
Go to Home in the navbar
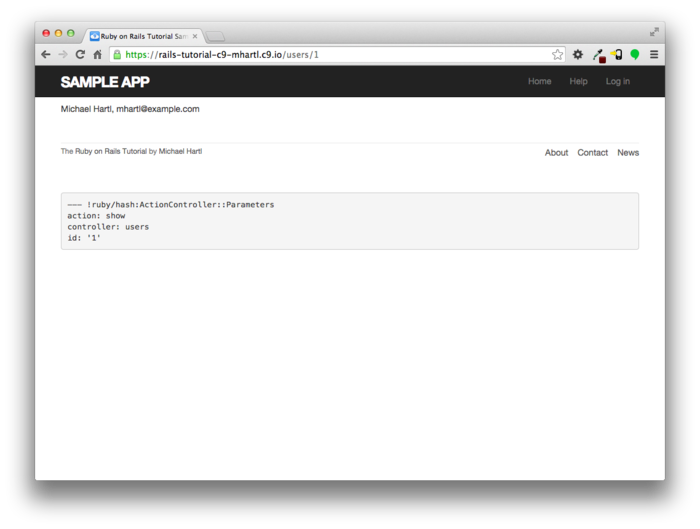pos(539,82)
